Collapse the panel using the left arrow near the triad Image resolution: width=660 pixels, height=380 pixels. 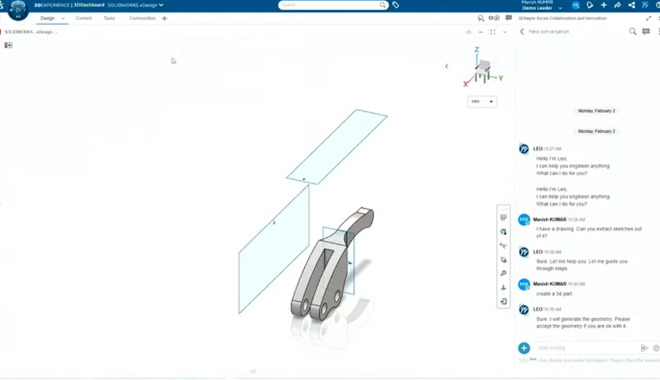point(447,66)
